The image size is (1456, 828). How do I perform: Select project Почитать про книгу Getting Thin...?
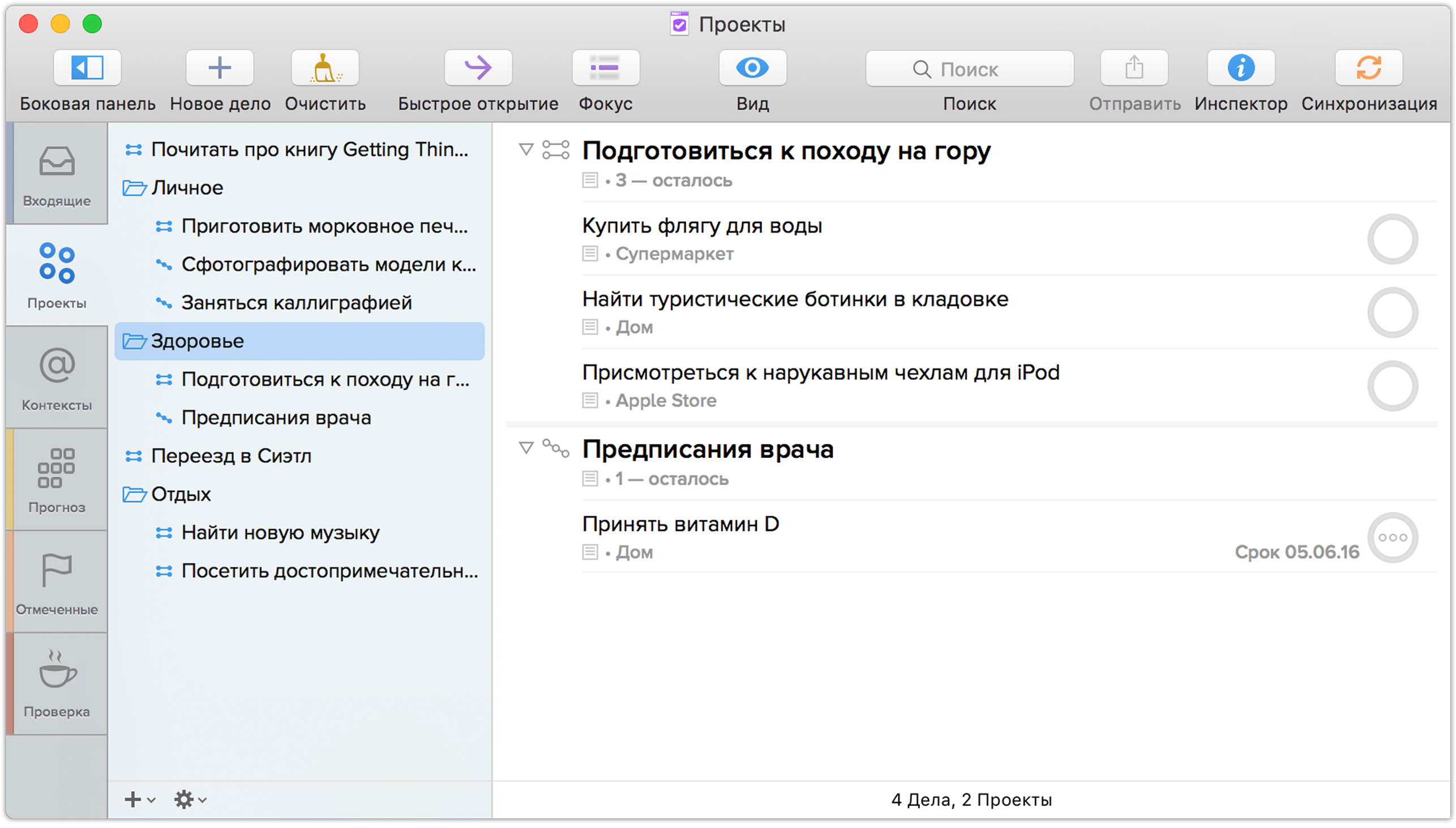click(299, 149)
